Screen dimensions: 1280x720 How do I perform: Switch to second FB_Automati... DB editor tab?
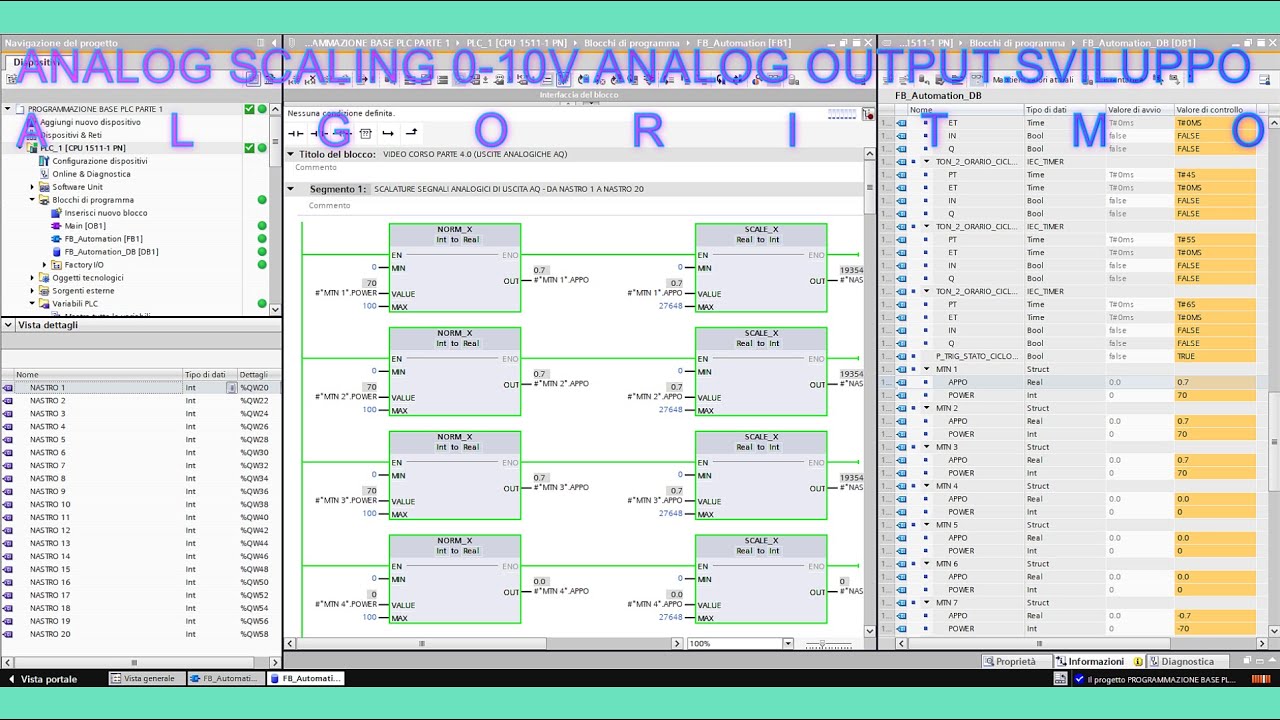click(305, 679)
